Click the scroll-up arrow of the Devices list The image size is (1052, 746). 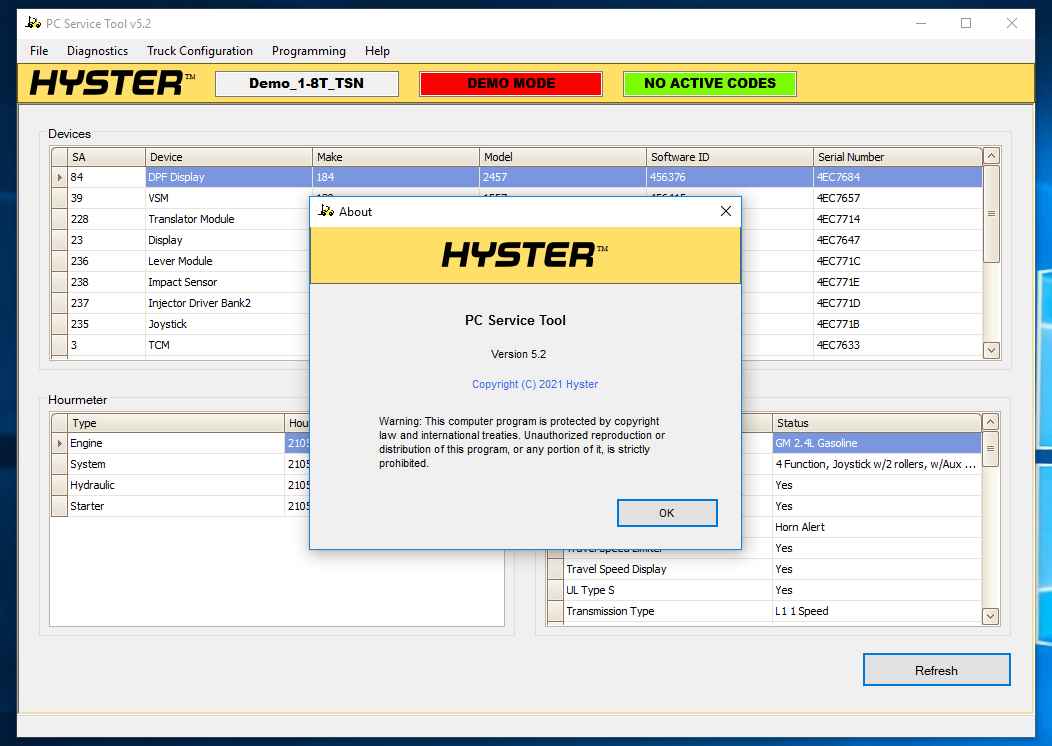click(990, 156)
